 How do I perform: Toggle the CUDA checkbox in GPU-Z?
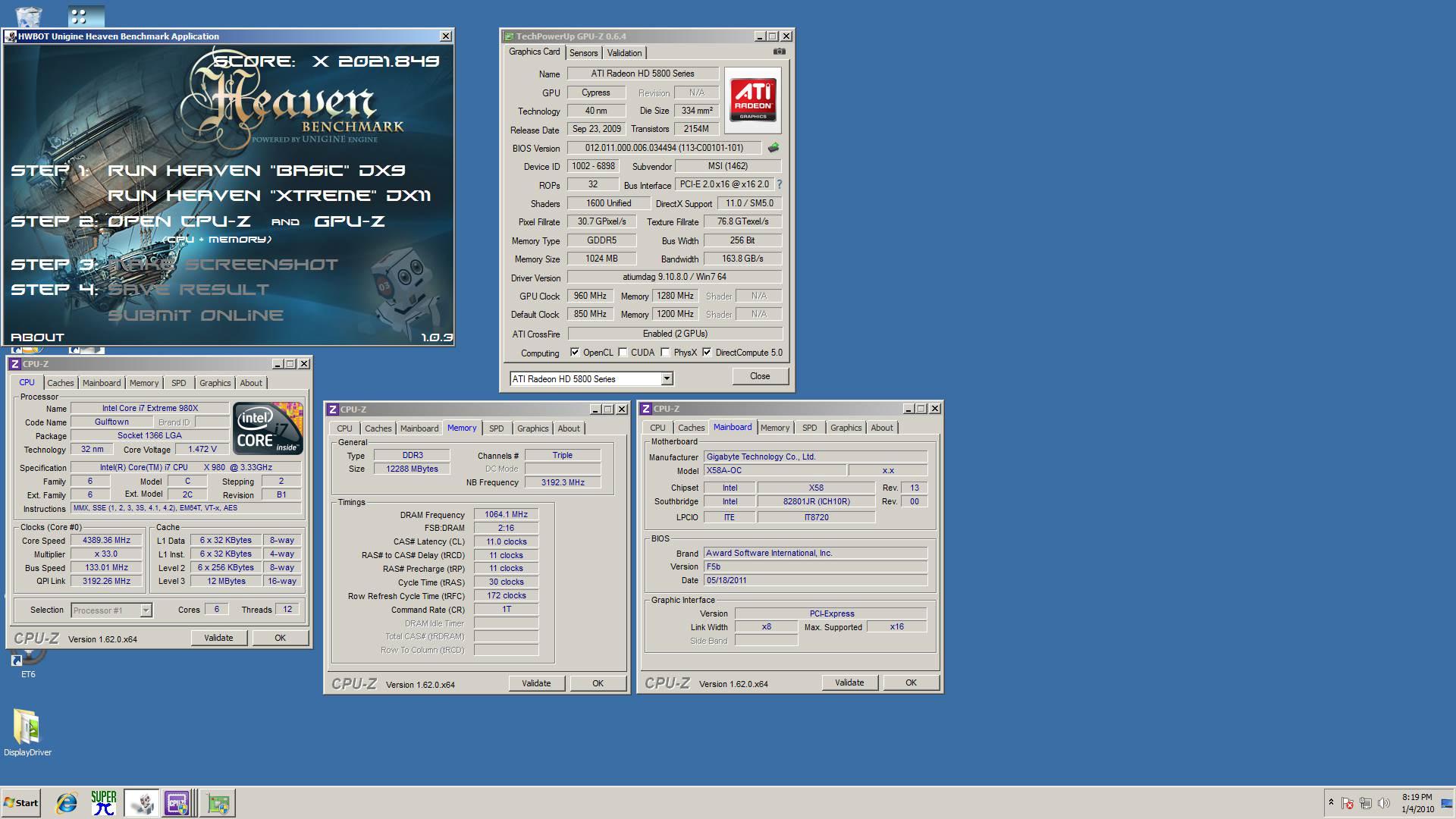point(623,353)
